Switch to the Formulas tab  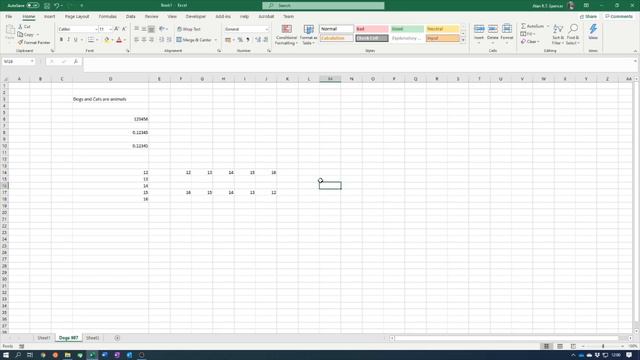click(x=108, y=16)
